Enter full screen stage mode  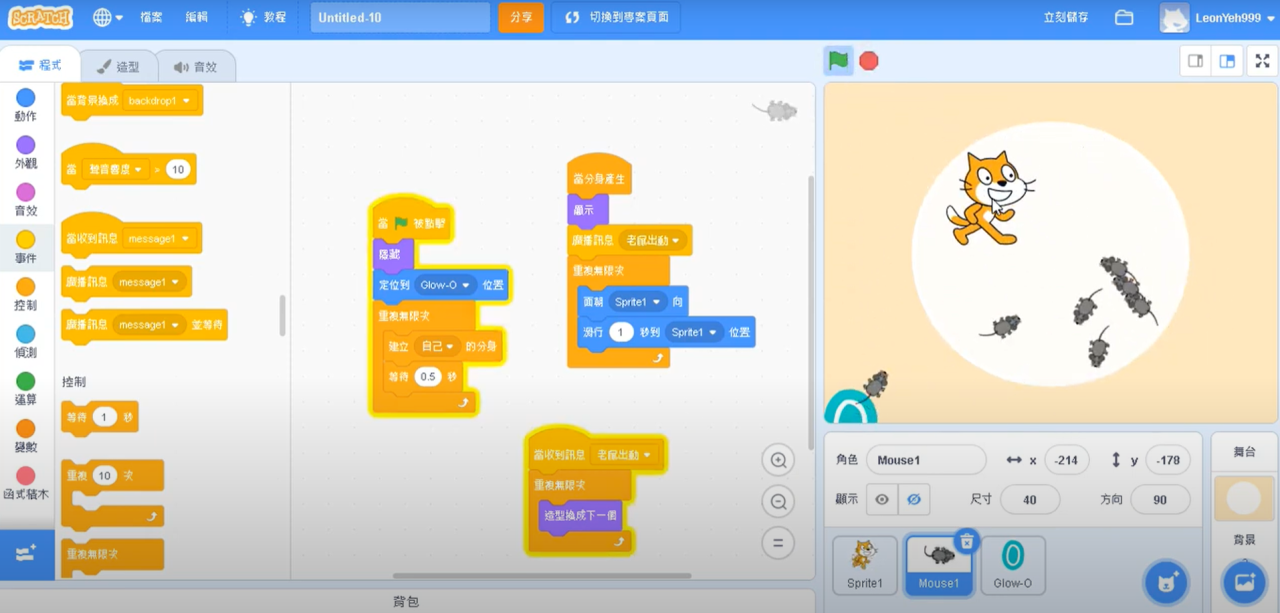(1262, 61)
